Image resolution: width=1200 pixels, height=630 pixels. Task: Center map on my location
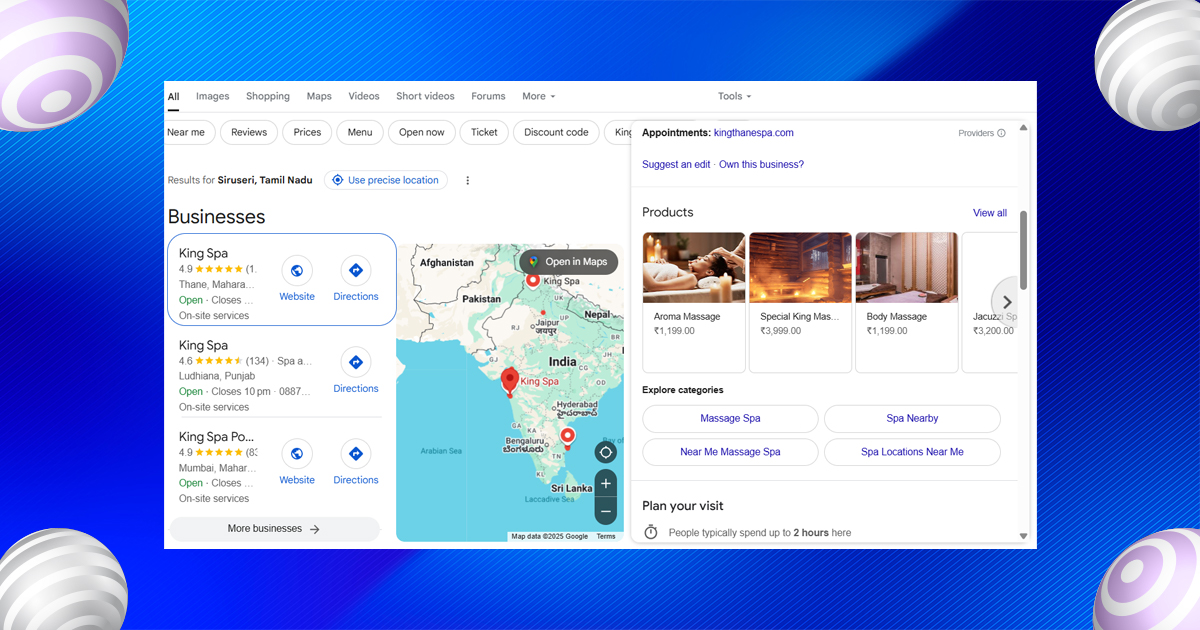tap(606, 452)
